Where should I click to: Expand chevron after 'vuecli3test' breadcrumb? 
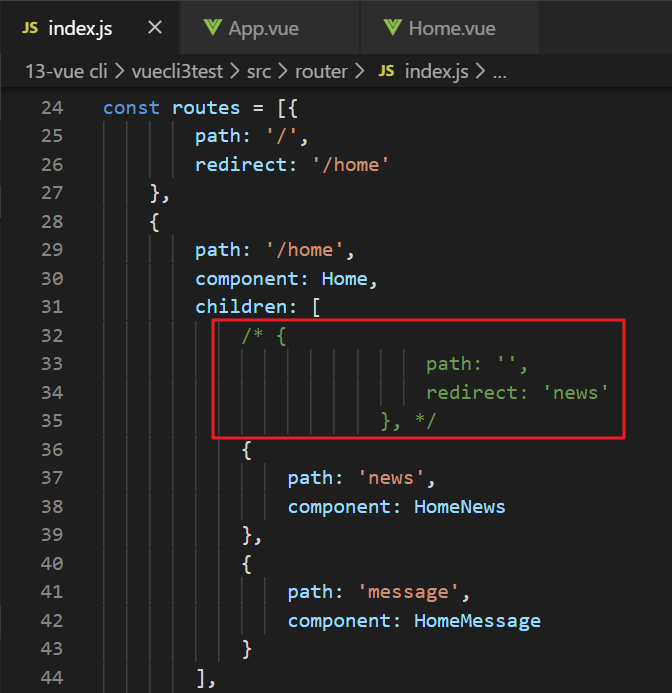click(235, 71)
